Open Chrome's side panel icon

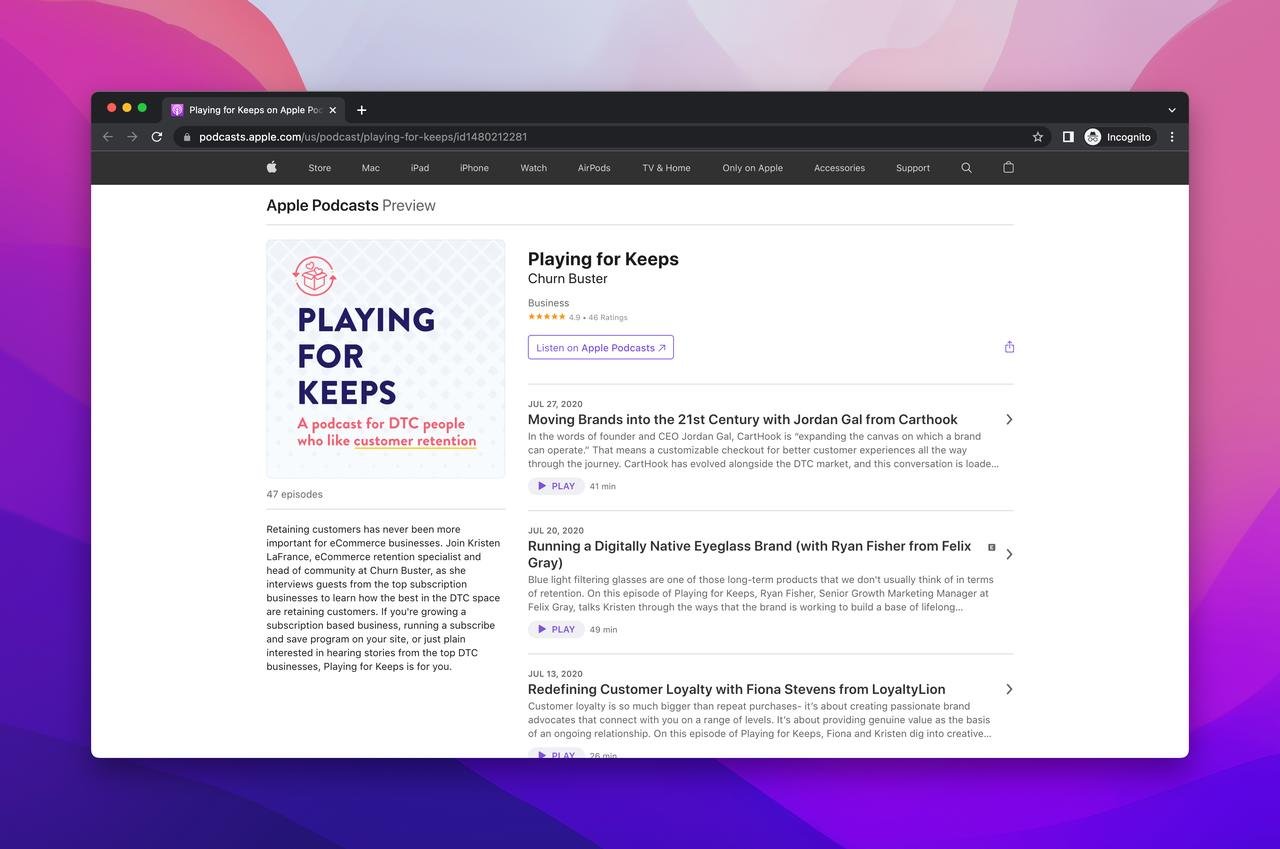(1068, 137)
